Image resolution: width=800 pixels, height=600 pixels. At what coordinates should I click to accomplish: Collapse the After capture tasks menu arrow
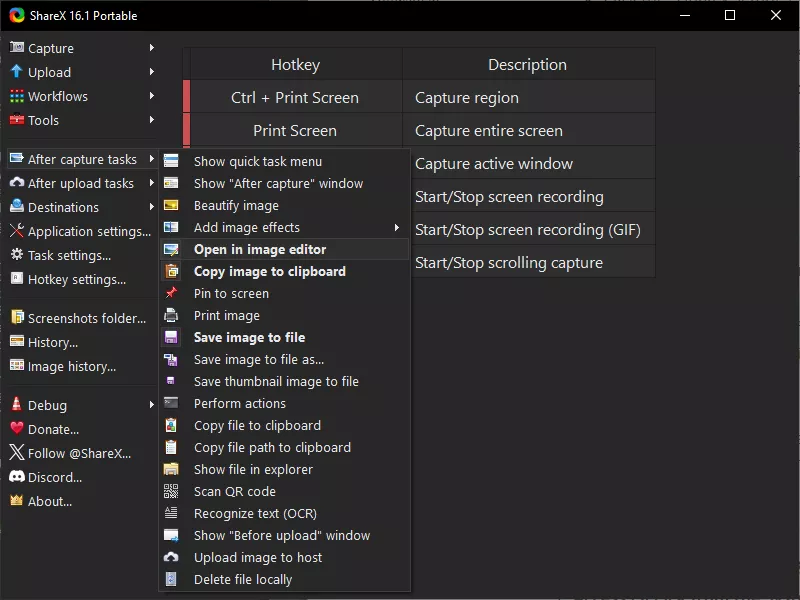click(152, 159)
